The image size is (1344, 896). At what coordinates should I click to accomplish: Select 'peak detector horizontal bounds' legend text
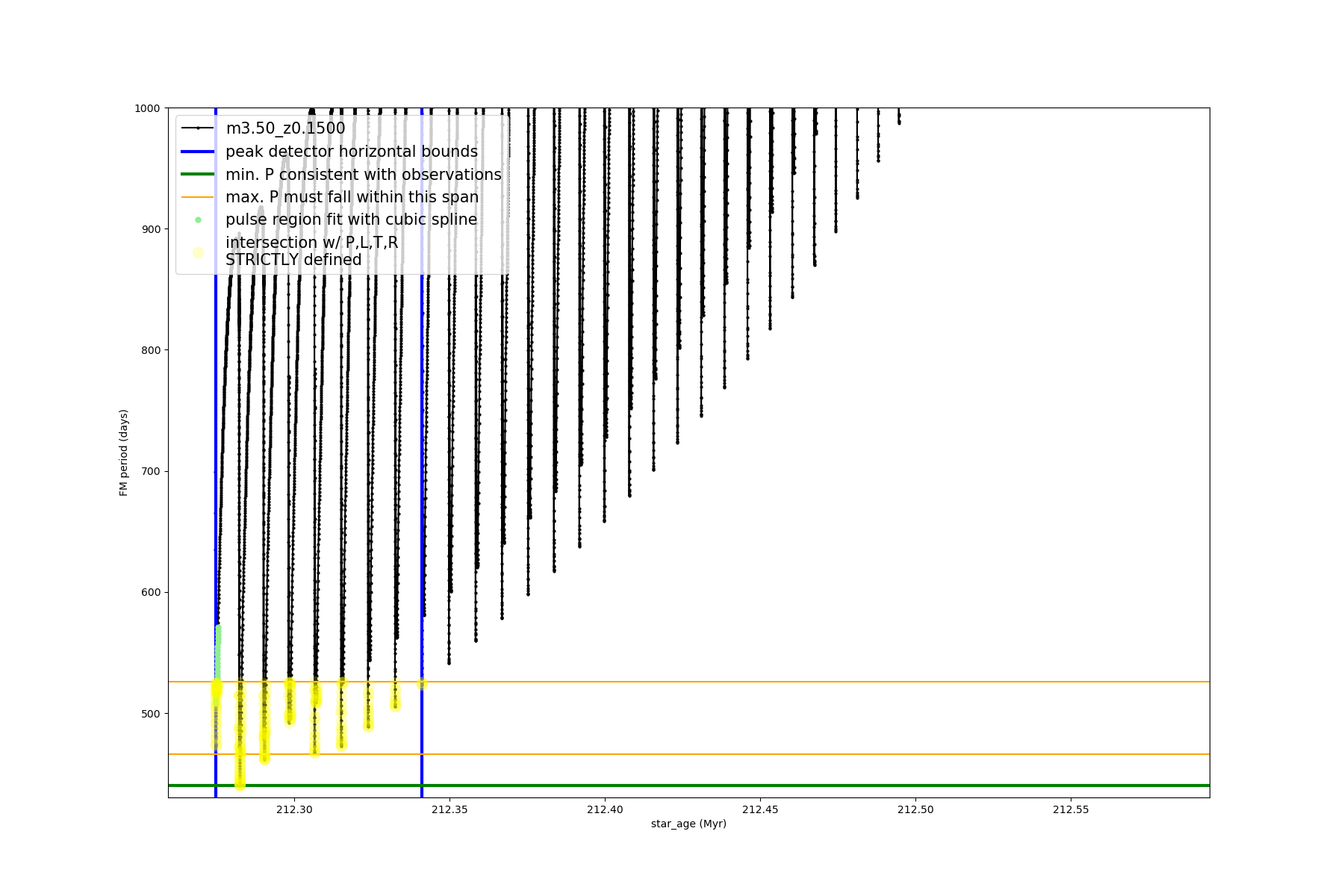pos(351,152)
